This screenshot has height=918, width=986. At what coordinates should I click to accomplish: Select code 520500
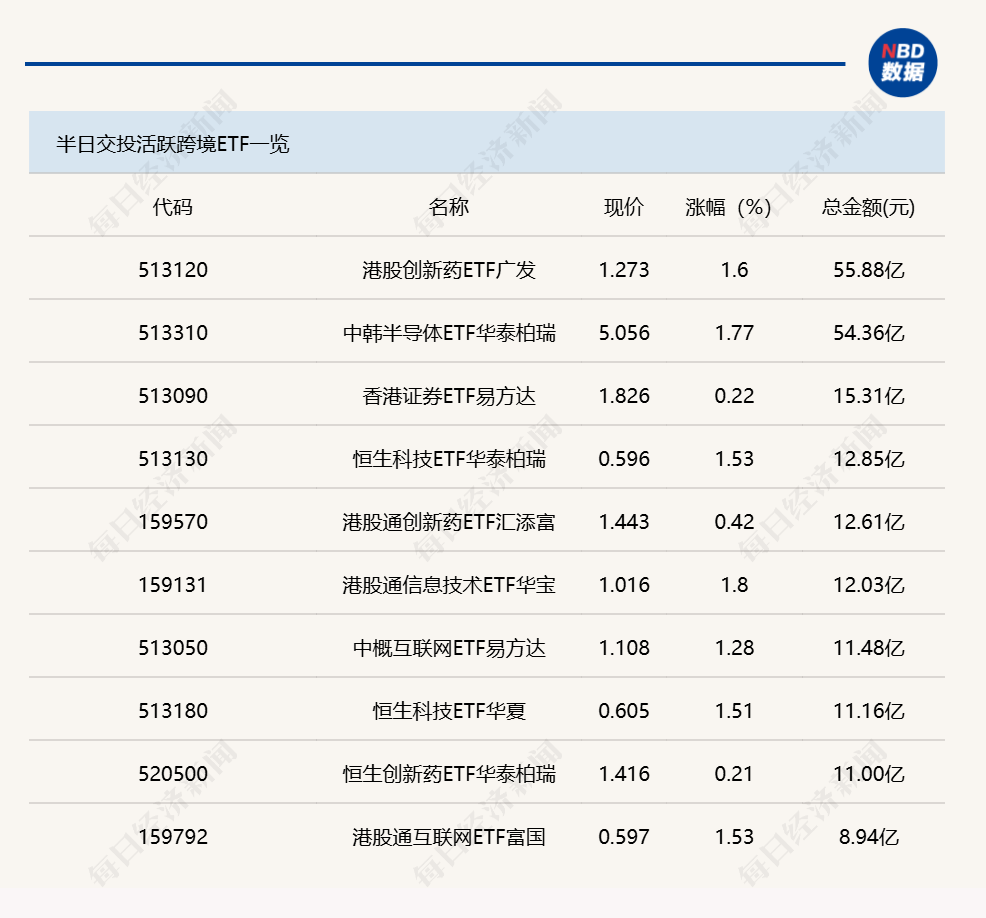click(173, 773)
